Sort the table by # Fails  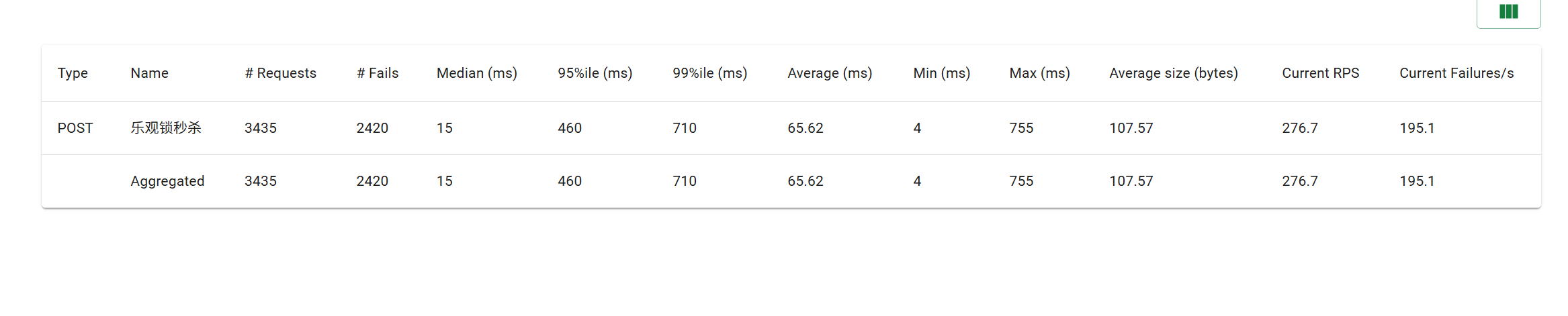[x=378, y=73]
